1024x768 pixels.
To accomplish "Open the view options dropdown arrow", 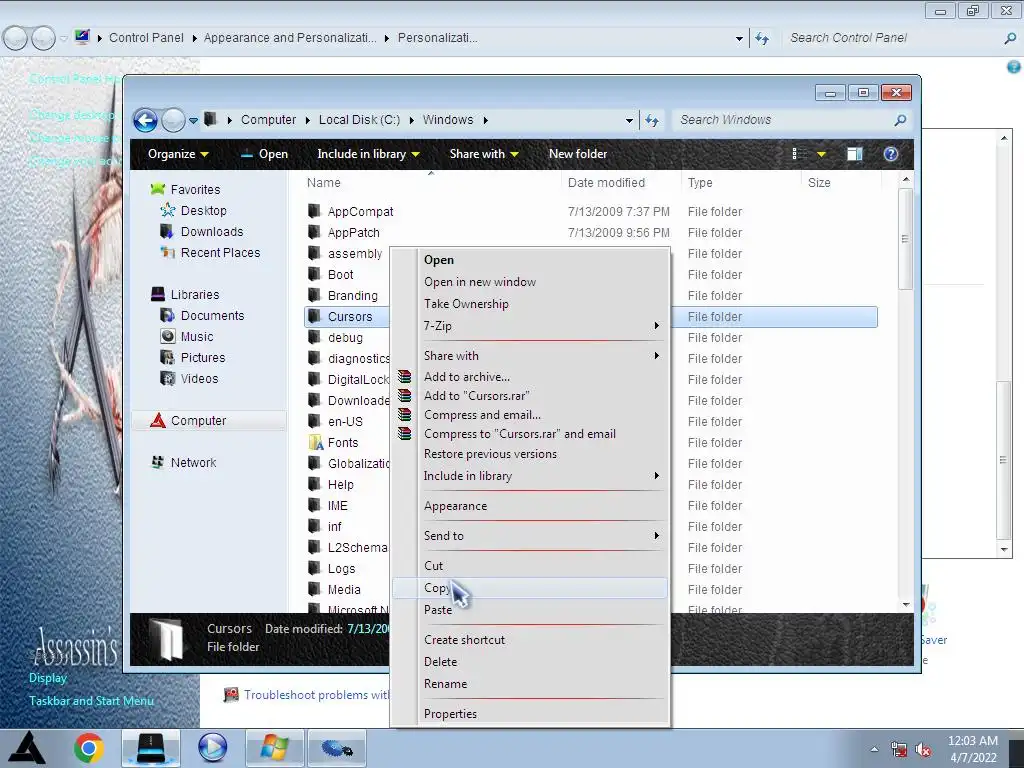I will [822, 154].
